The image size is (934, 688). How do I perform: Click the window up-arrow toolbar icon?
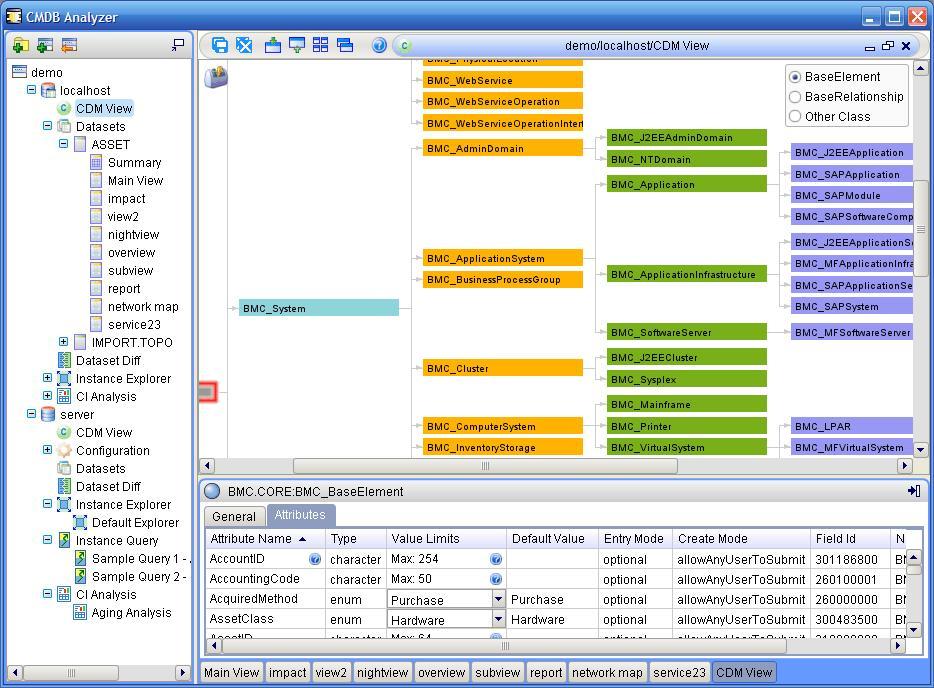[273, 45]
